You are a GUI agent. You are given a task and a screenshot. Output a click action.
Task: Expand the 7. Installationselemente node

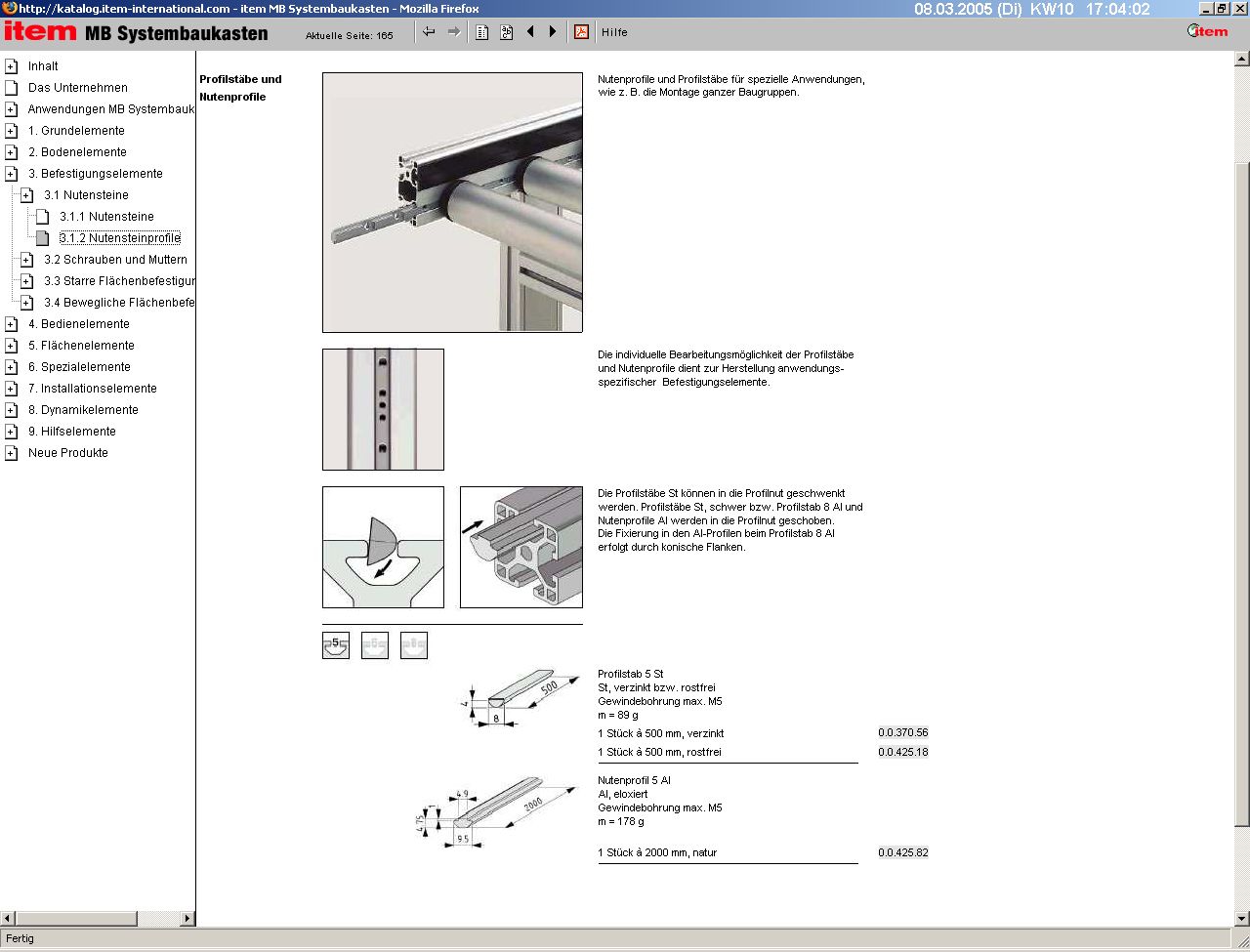coord(11,389)
